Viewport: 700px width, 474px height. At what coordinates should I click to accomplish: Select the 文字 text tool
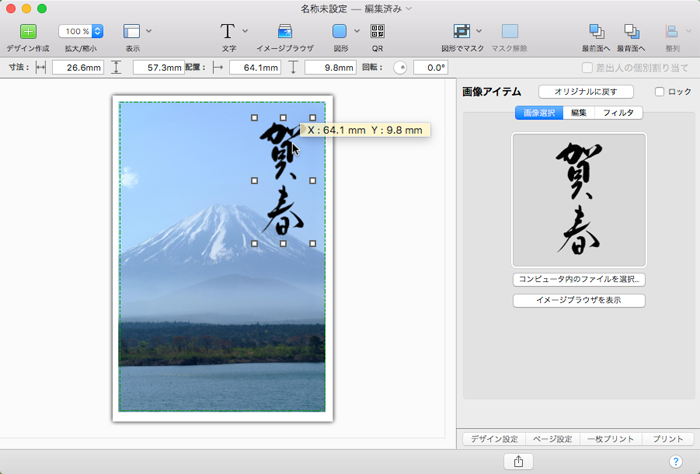pos(228,31)
